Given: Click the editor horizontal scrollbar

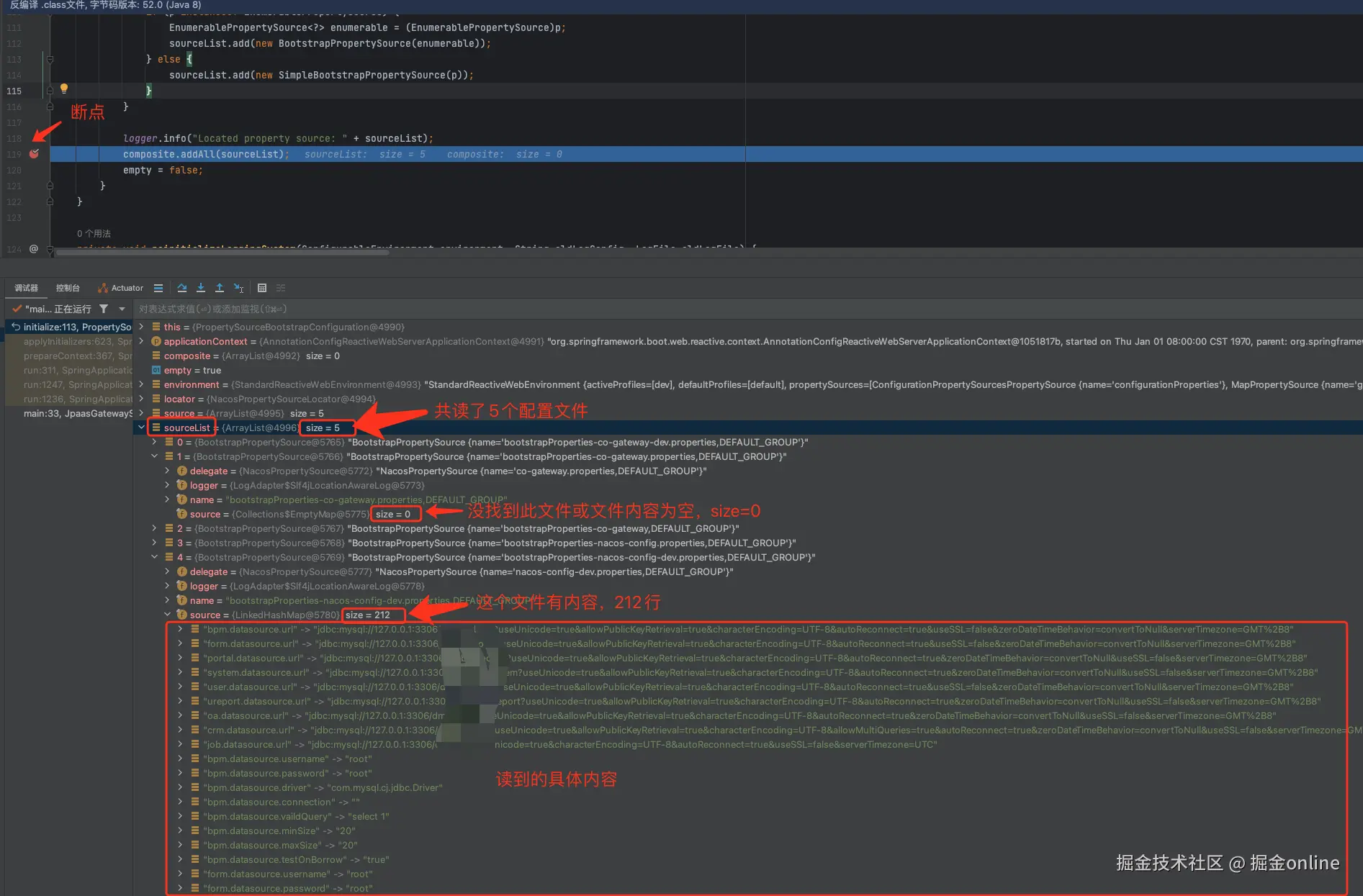Looking at the screenshot, I should click(222, 252).
